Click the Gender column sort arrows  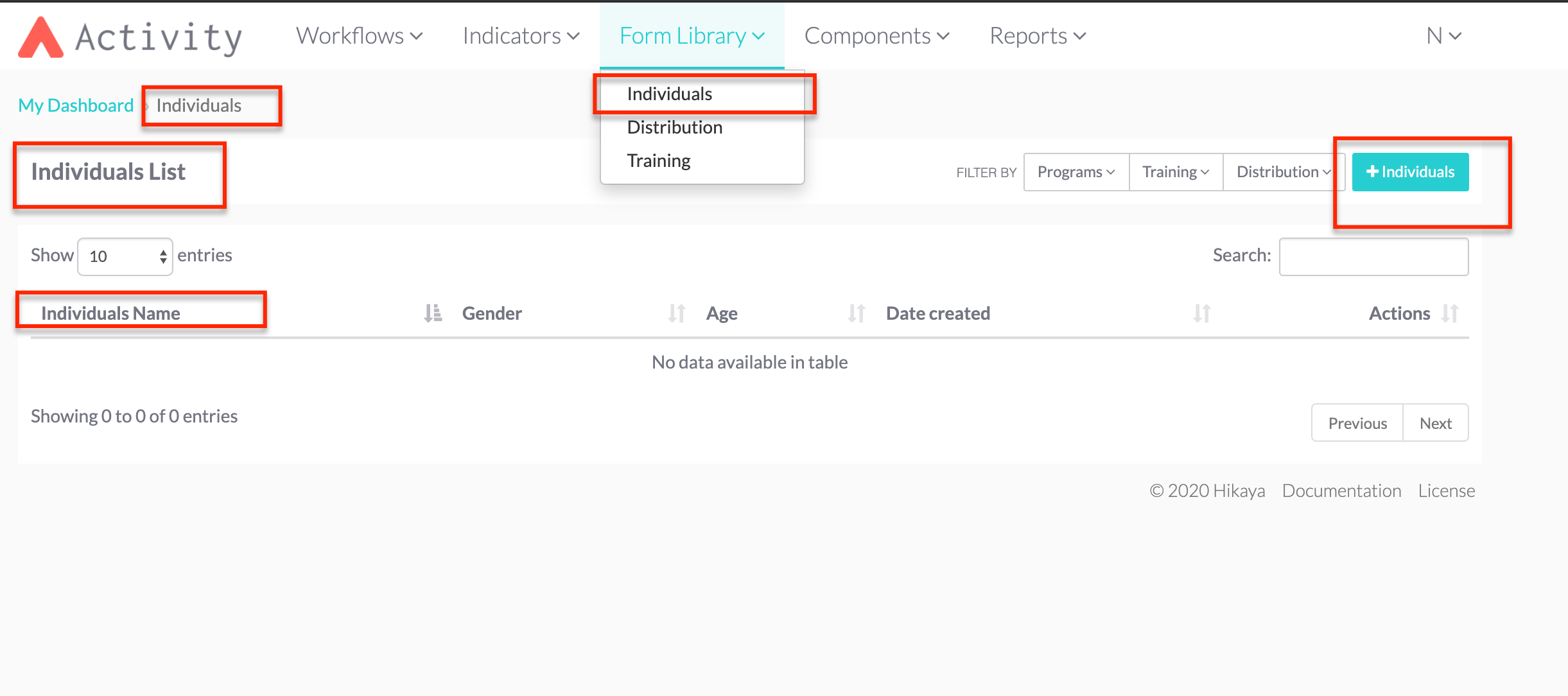(x=677, y=313)
